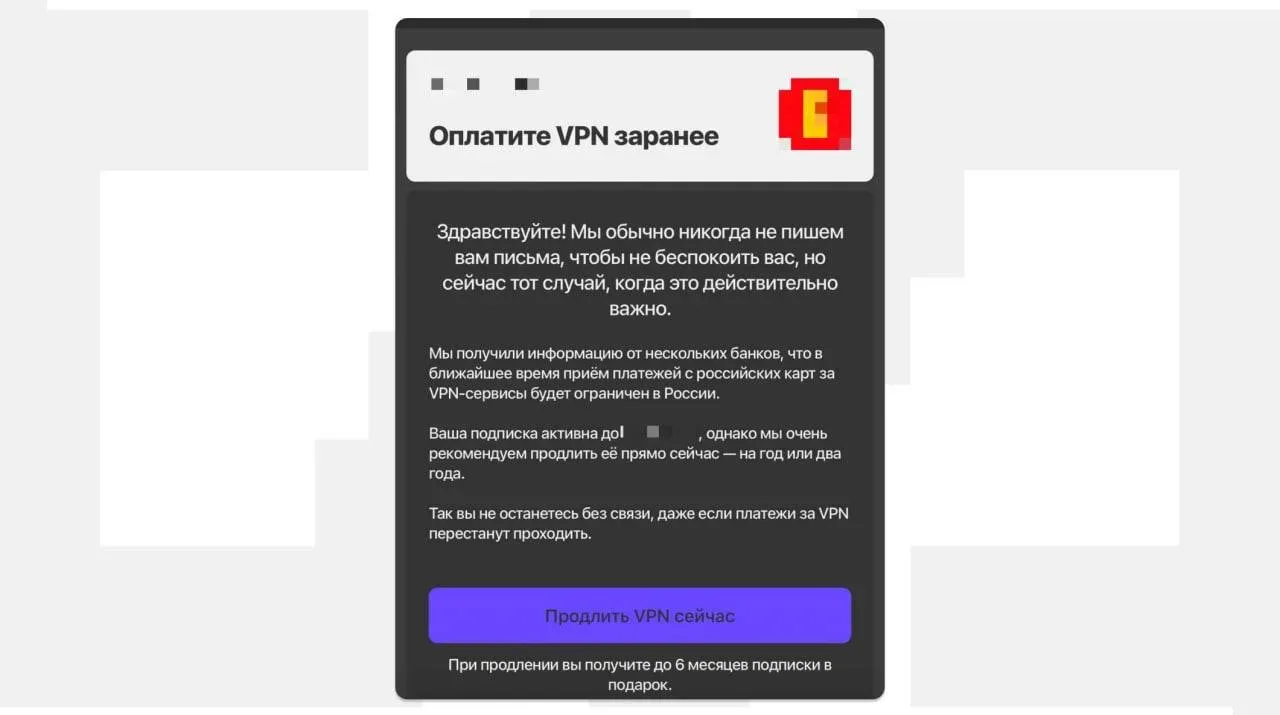Click the "Так вы не останетесь без связи" paragraph
Image resolution: width=1280 pixels, height=715 pixels.
click(639, 524)
